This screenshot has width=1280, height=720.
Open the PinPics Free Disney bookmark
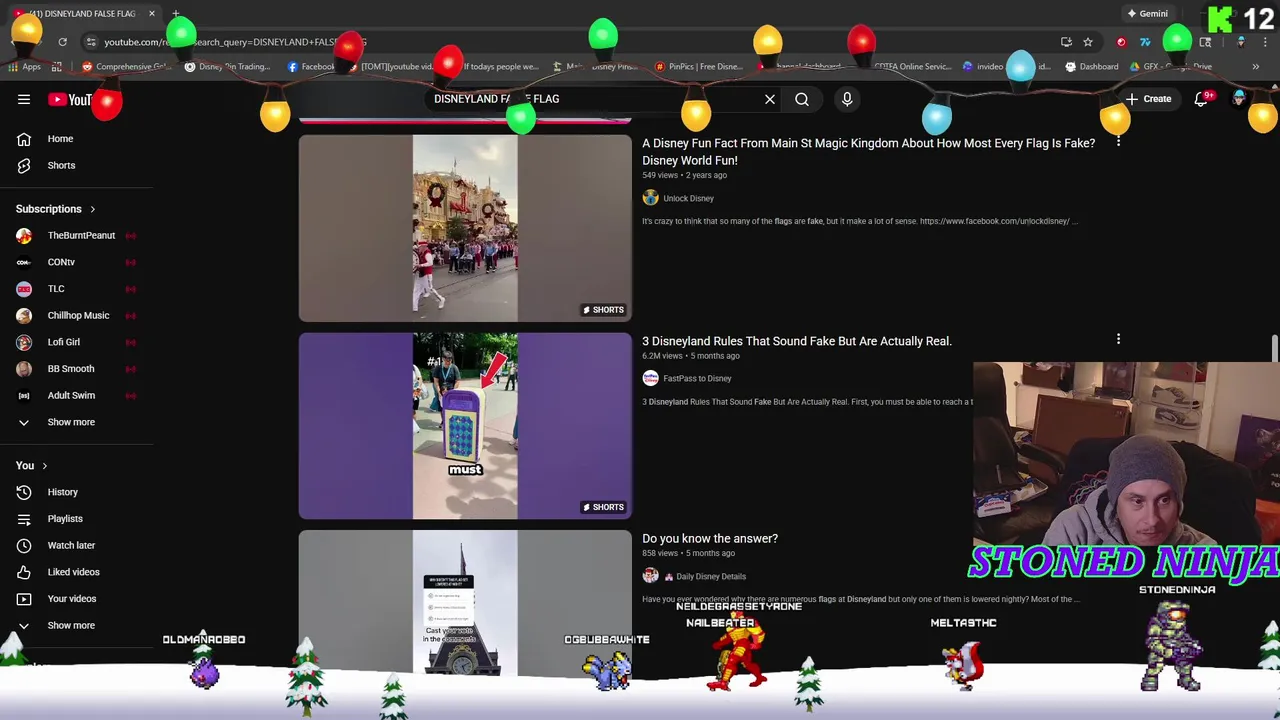click(x=698, y=67)
